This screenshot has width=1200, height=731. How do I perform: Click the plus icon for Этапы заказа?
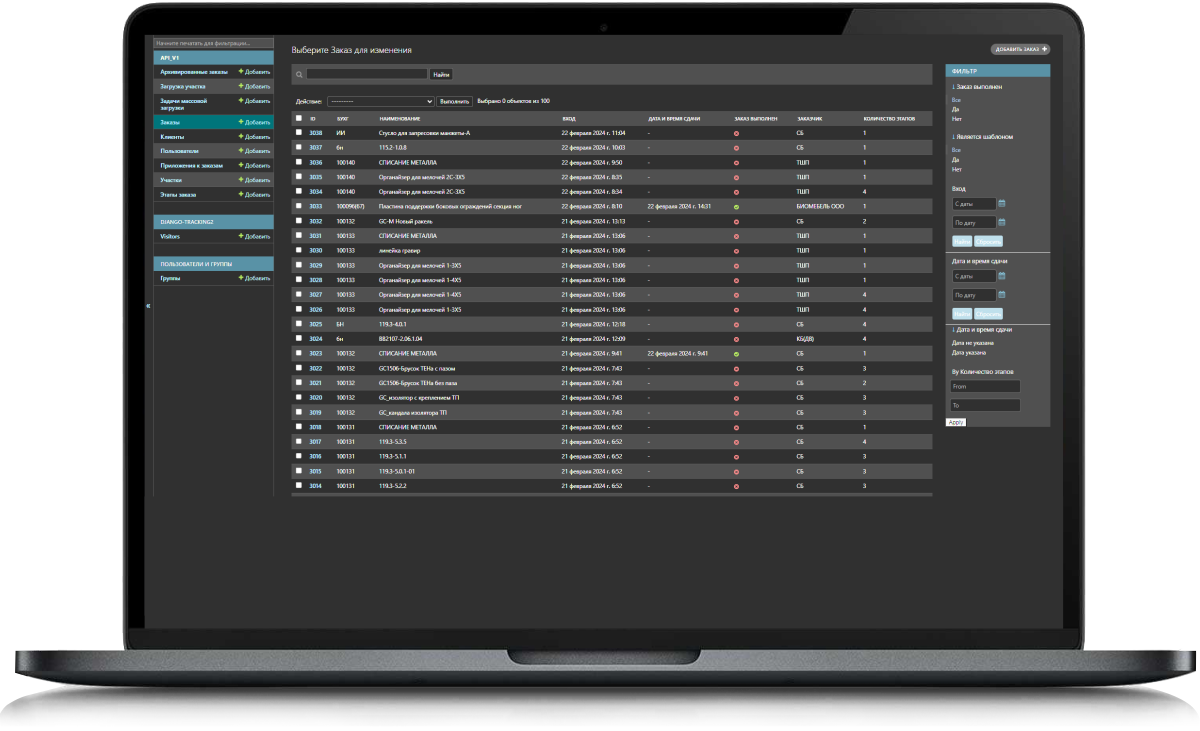[x=241, y=194]
